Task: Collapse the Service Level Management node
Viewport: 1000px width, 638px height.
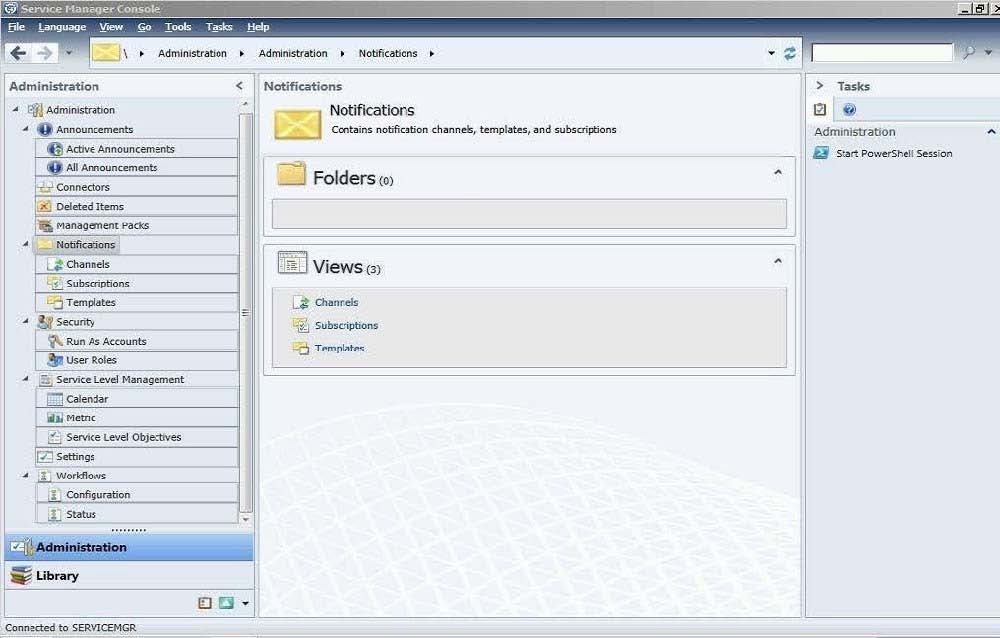Action: (x=26, y=379)
